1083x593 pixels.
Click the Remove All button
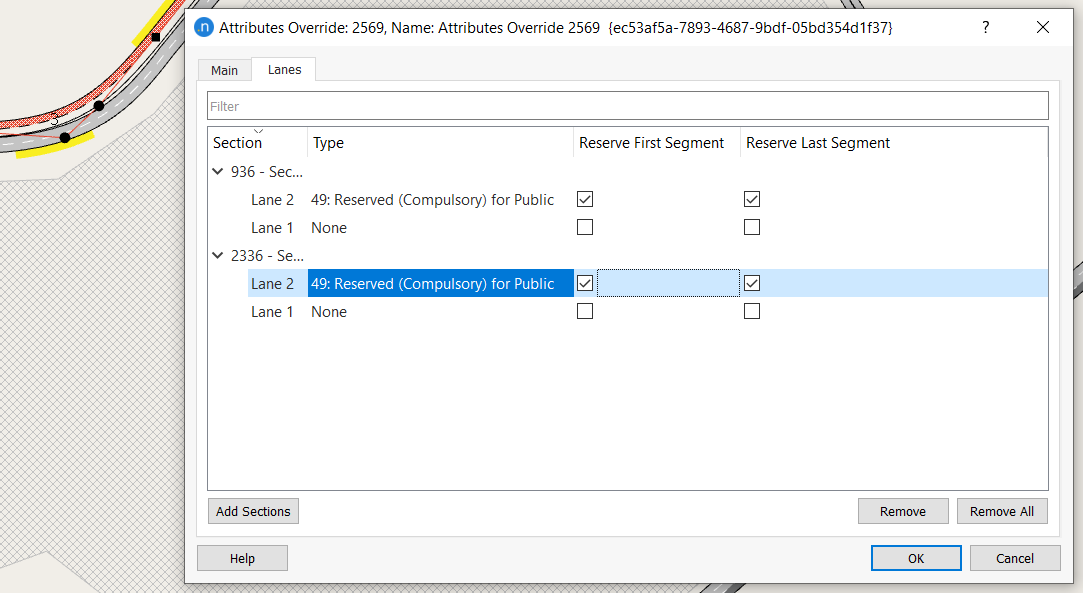pos(1001,511)
